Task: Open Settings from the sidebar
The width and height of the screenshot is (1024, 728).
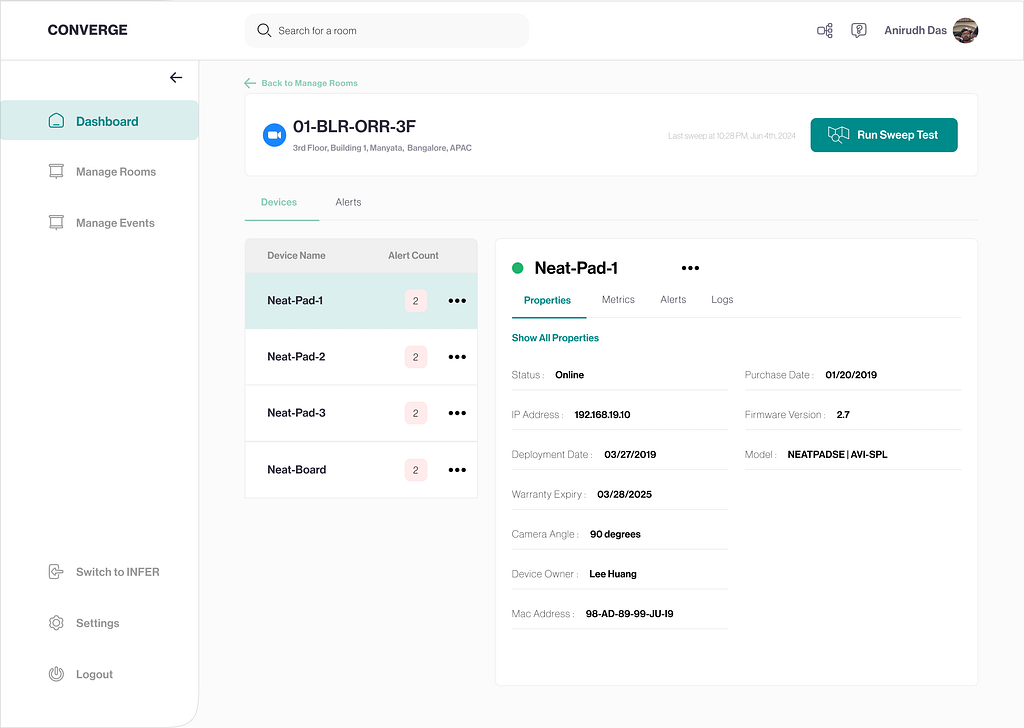Action: (97, 623)
